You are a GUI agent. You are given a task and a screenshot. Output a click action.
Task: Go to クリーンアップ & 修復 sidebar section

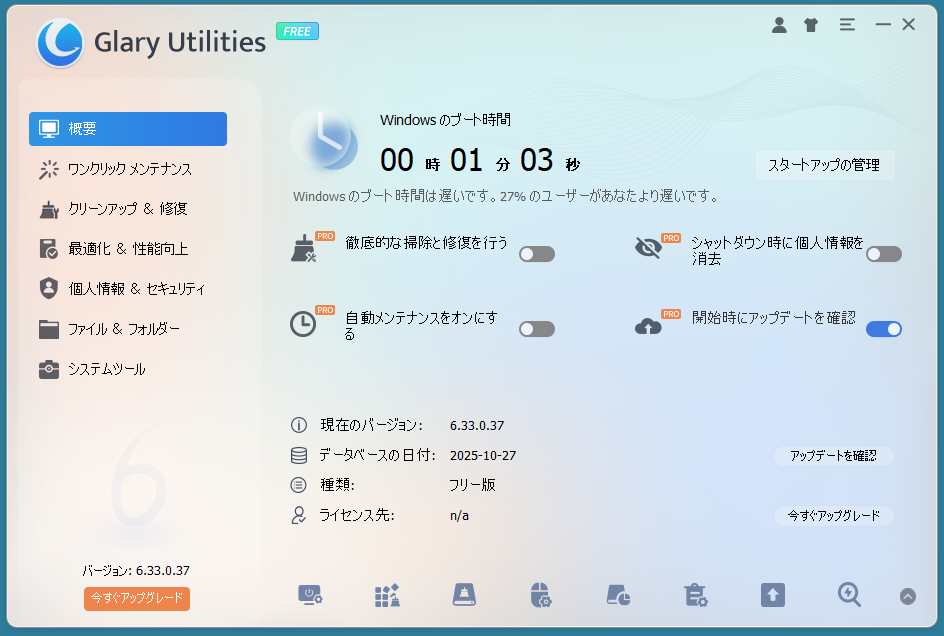(x=127, y=209)
